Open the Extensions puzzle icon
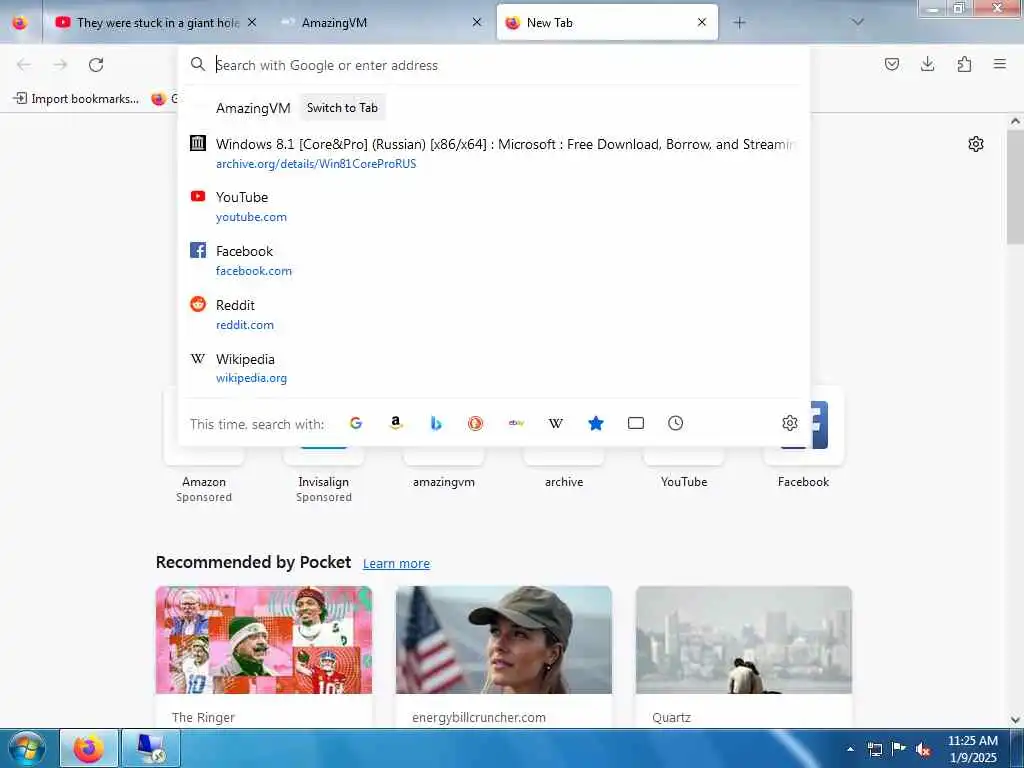The width and height of the screenshot is (1024, 768). [964, 64]
